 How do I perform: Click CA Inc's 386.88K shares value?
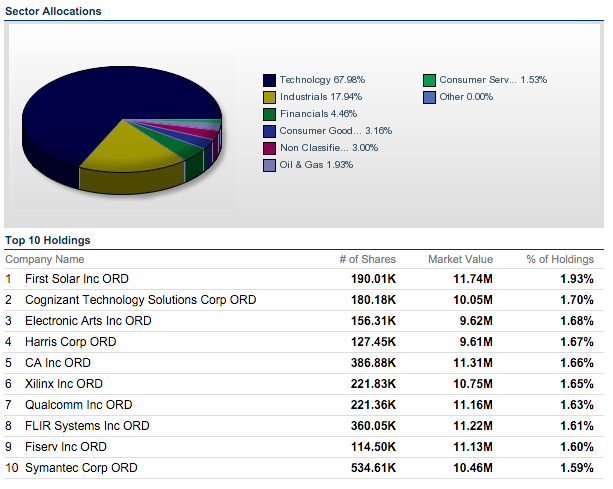(373, 363)
